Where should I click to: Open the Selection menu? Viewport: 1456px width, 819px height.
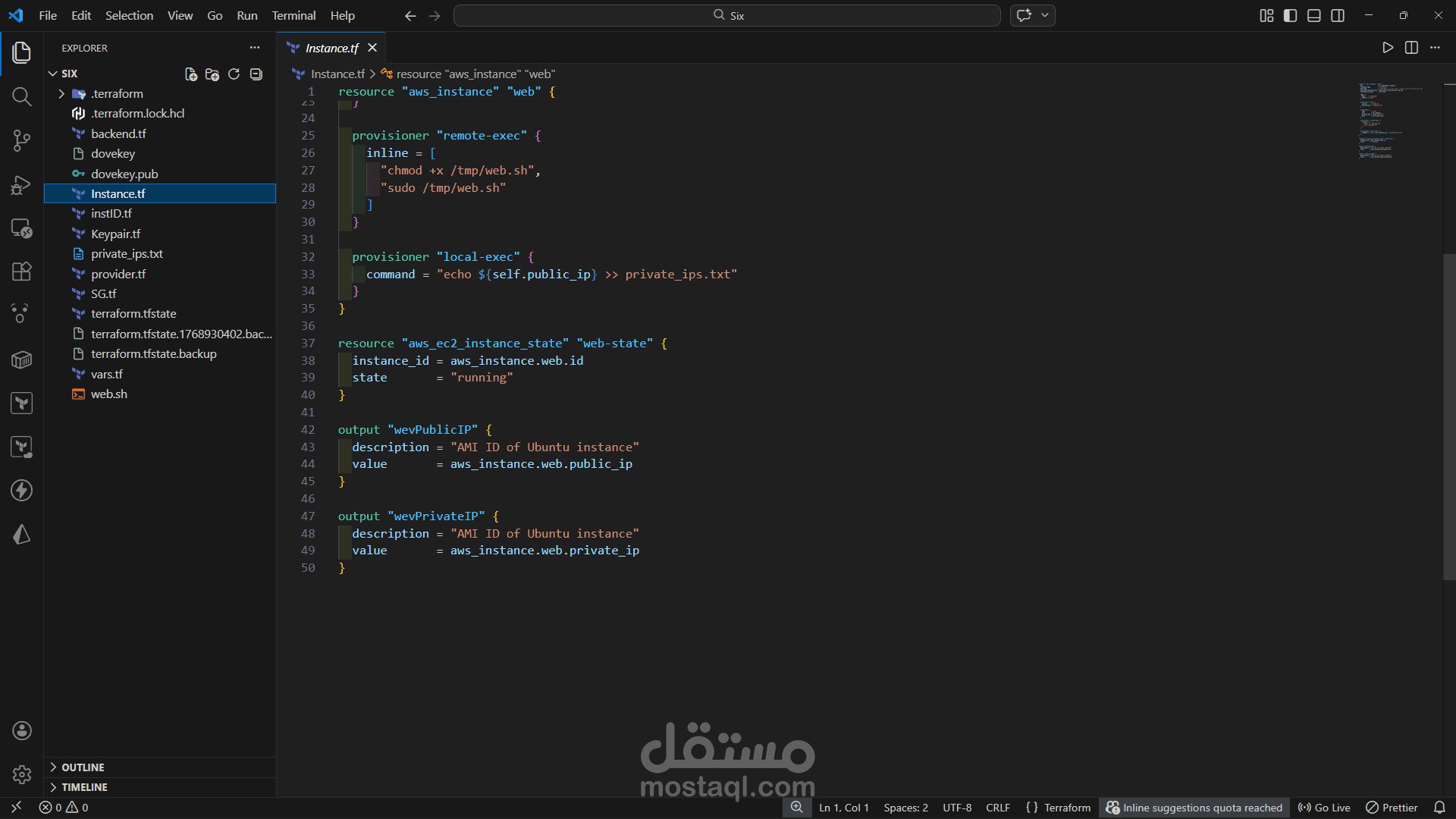pyautogui.click(x=129, y=15)
